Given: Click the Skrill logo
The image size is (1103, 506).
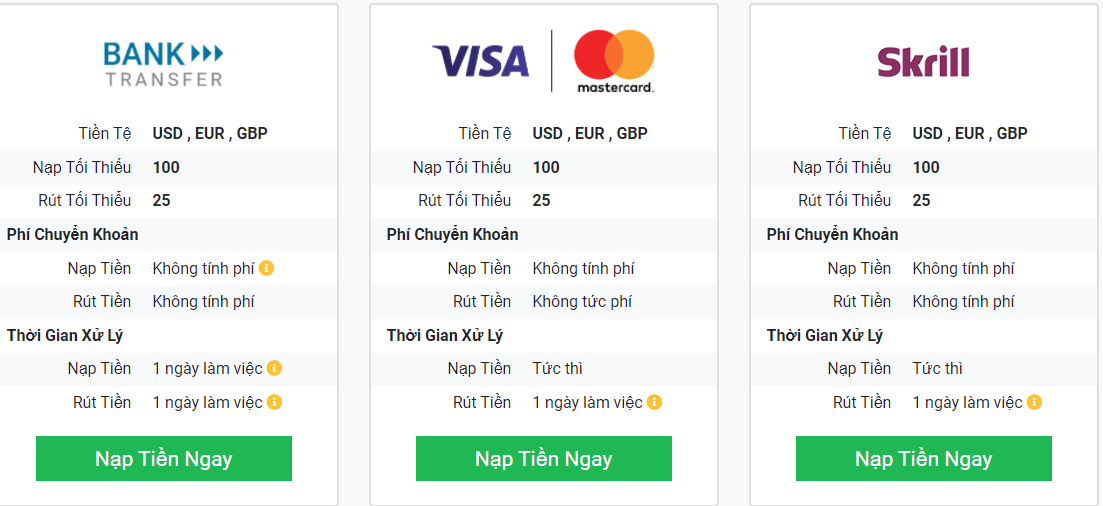Looking at the screenshot, I should click(x=923, y=61).
